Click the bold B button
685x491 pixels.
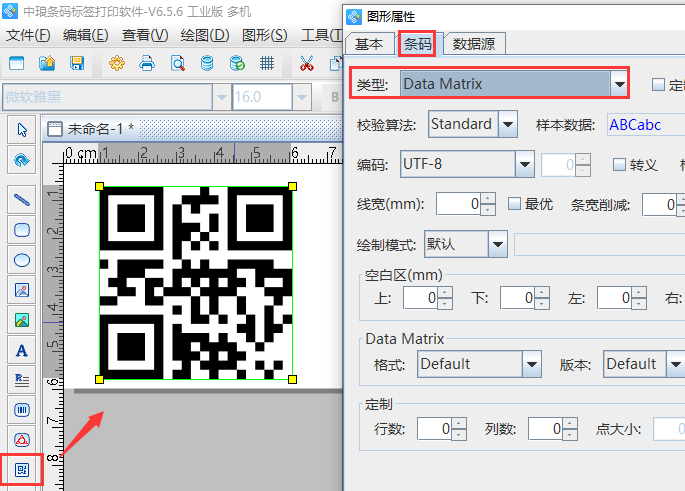[x=335, y=97]
